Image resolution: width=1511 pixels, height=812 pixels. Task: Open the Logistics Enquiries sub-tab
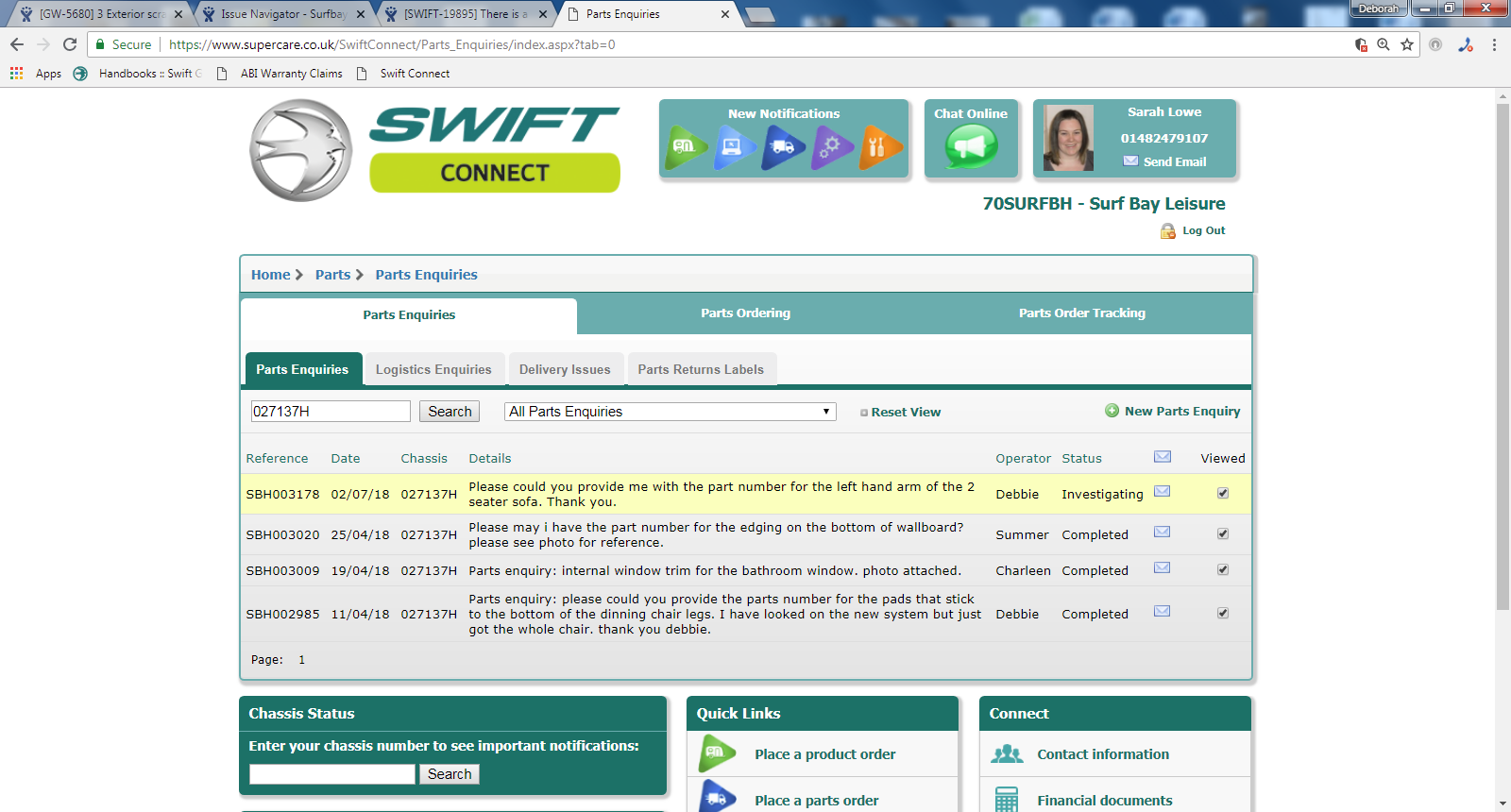point(433,369)
